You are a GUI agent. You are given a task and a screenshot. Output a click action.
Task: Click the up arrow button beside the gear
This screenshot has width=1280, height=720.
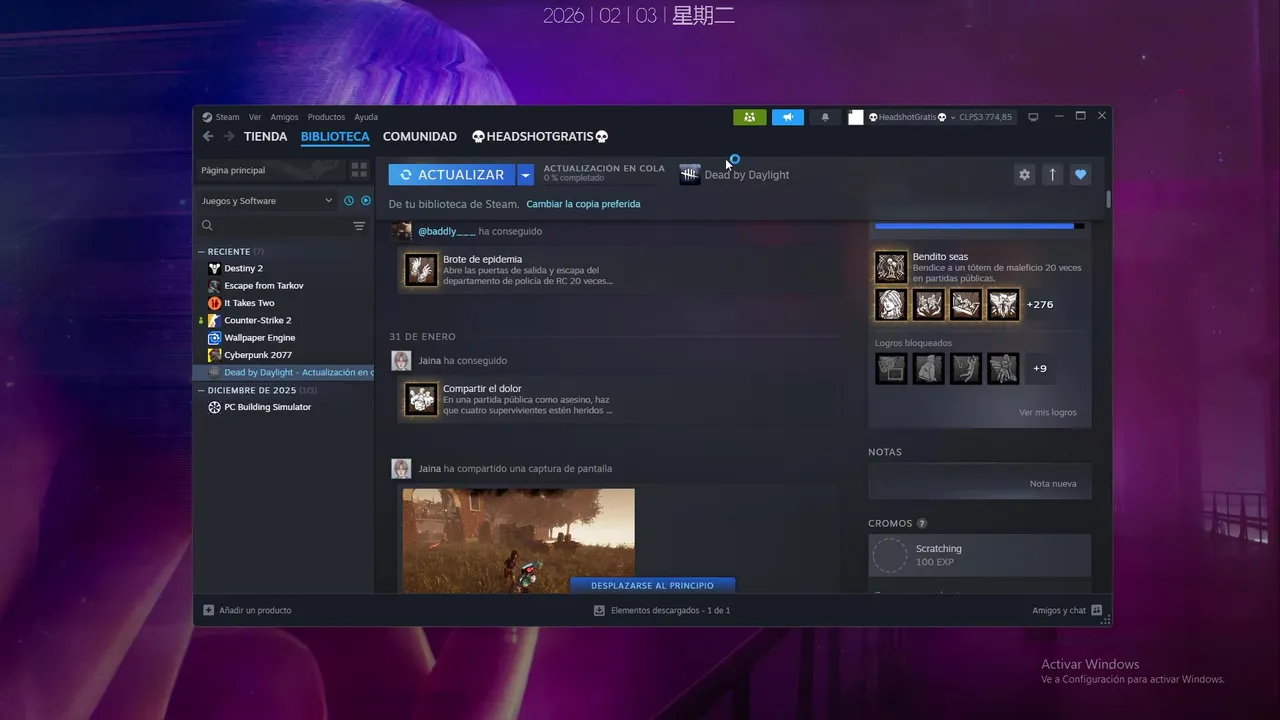[1052, 174]
